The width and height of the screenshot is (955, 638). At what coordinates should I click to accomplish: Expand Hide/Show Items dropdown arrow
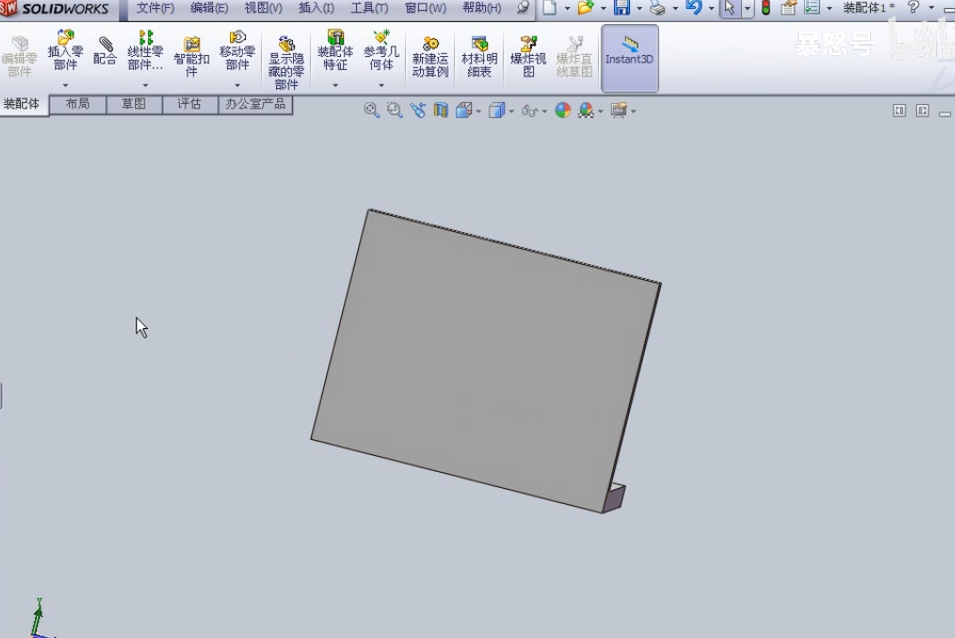[x=544, y=111]
